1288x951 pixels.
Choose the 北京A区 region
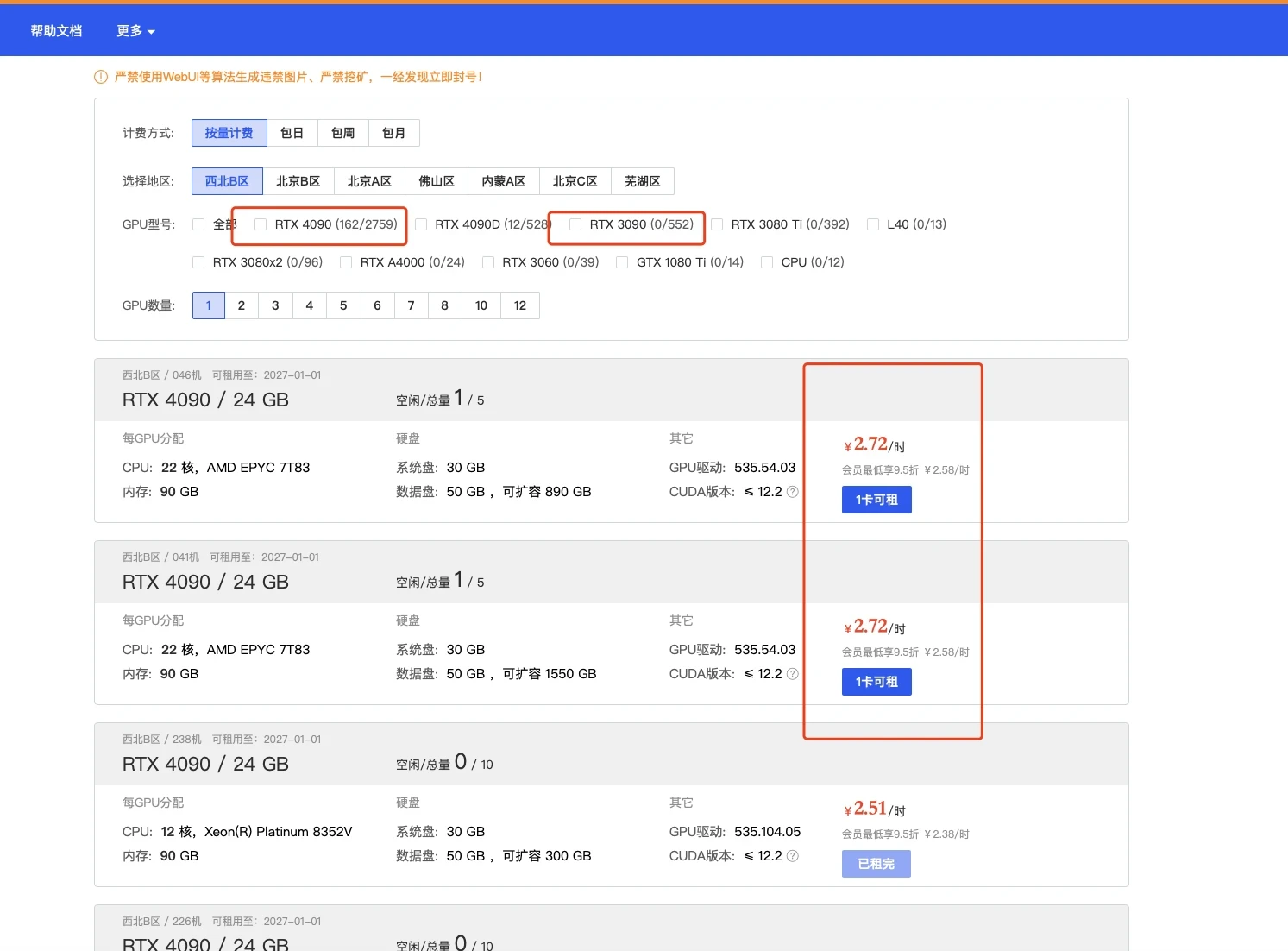370,181
